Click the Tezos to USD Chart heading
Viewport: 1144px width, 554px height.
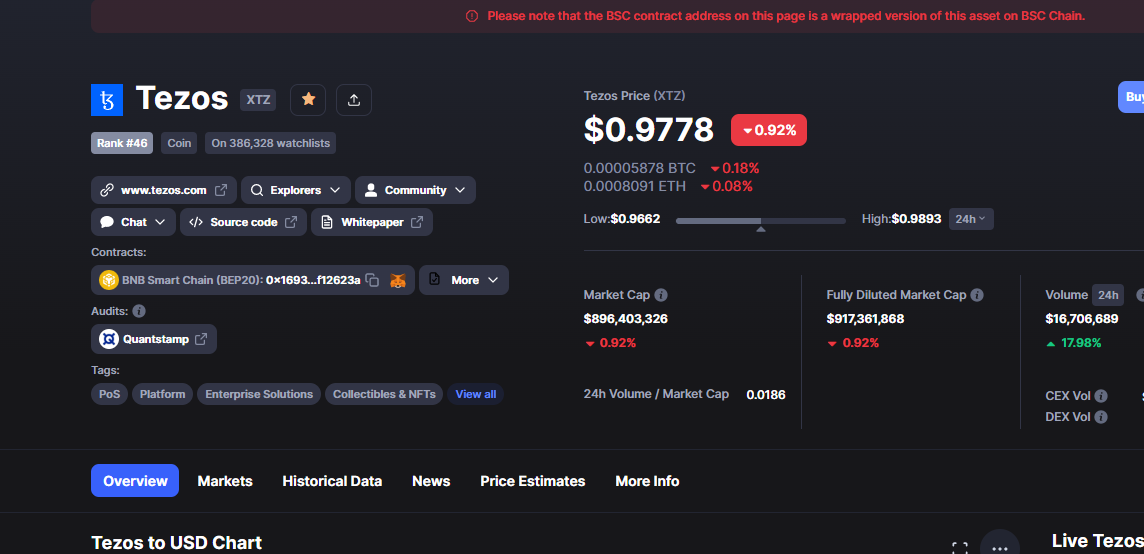click(x=177, y=543)
